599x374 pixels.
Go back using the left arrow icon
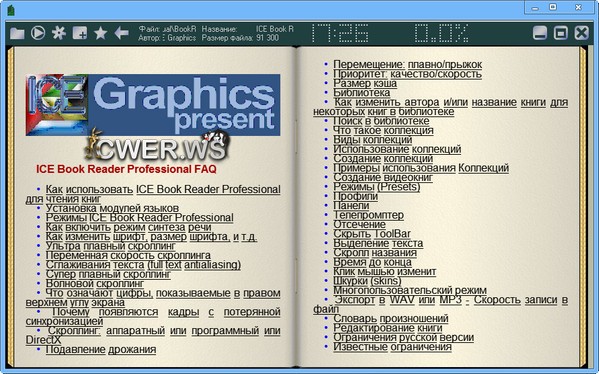click(x=121, y=33)
